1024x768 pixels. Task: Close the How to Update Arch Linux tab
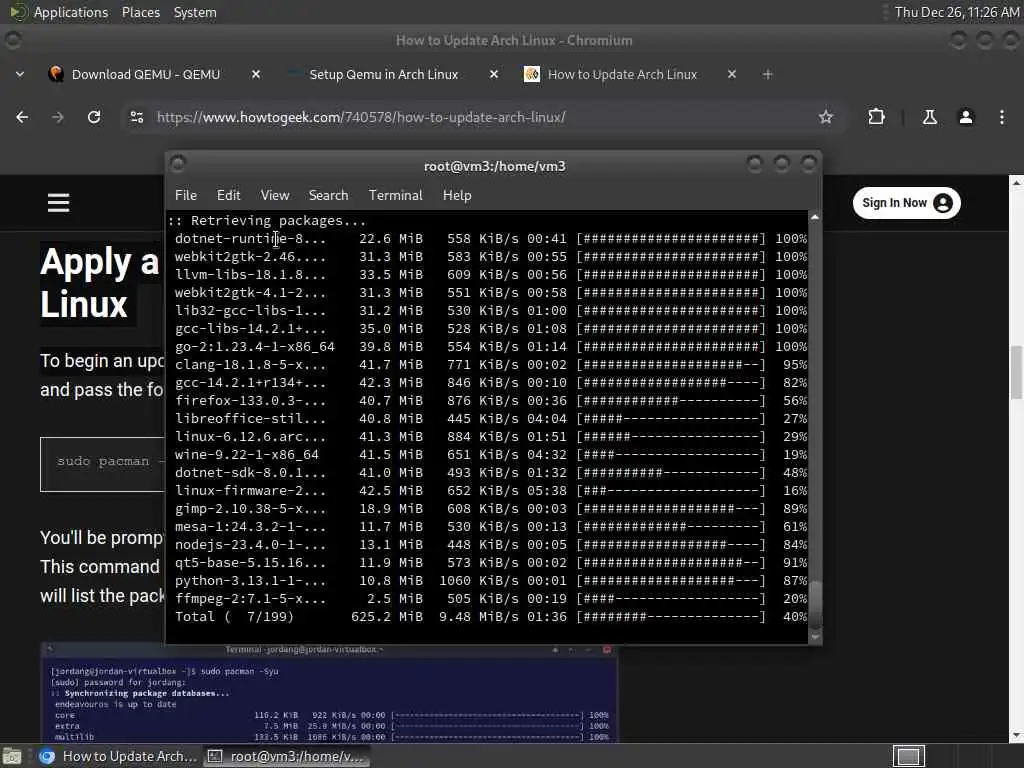click(731, 74)
